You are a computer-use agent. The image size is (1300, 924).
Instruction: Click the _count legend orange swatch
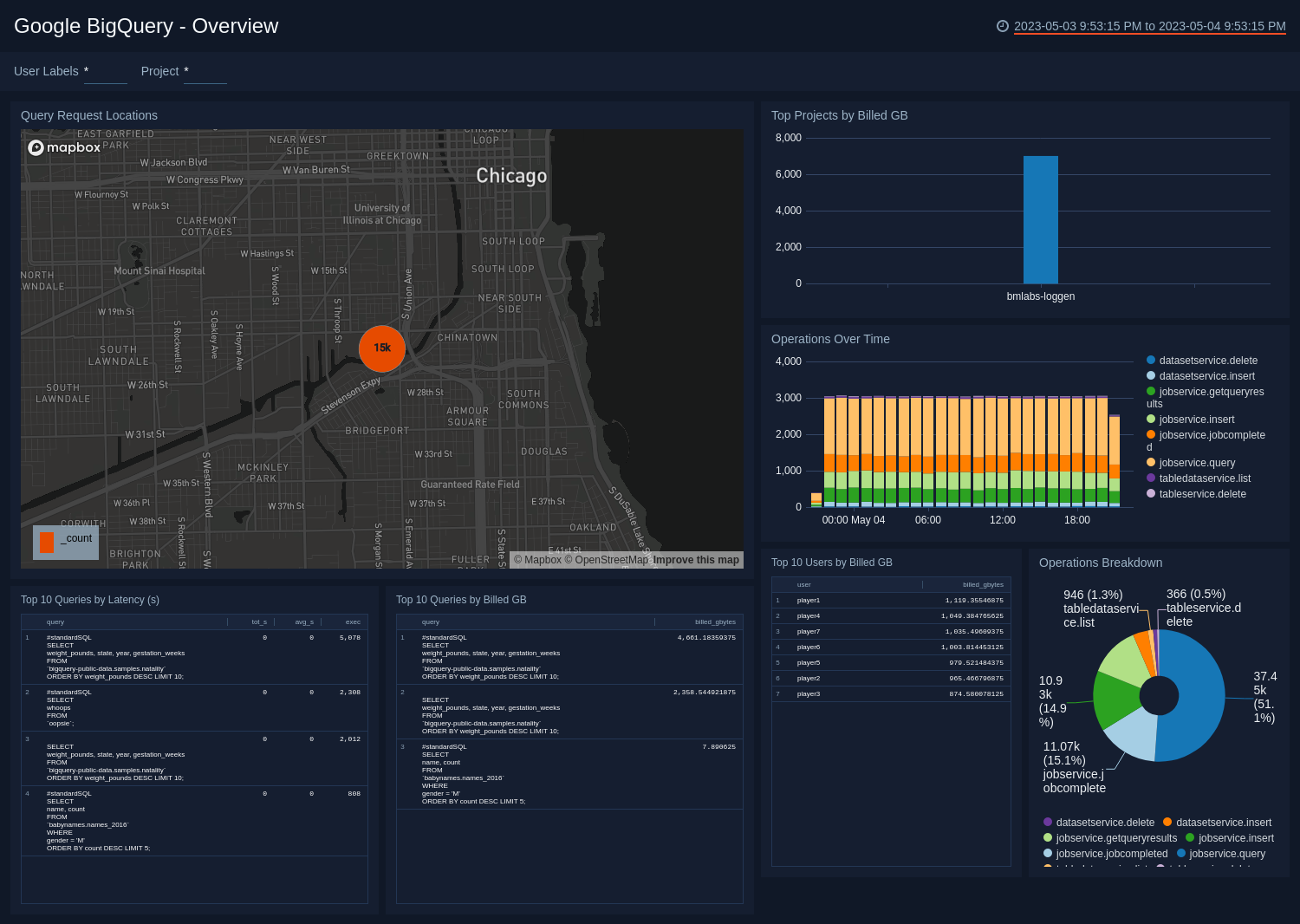47,543
